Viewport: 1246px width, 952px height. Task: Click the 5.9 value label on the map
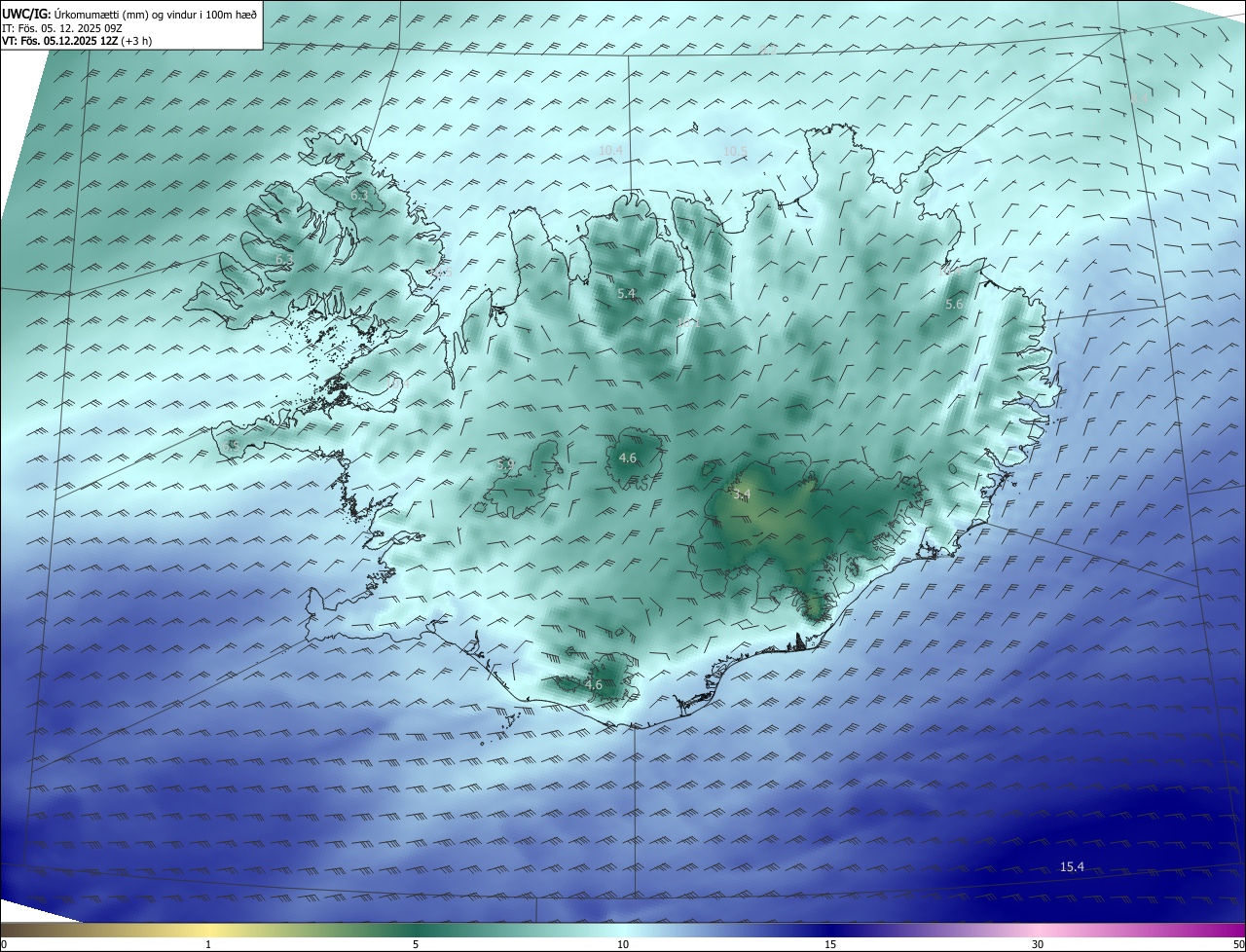505,464
